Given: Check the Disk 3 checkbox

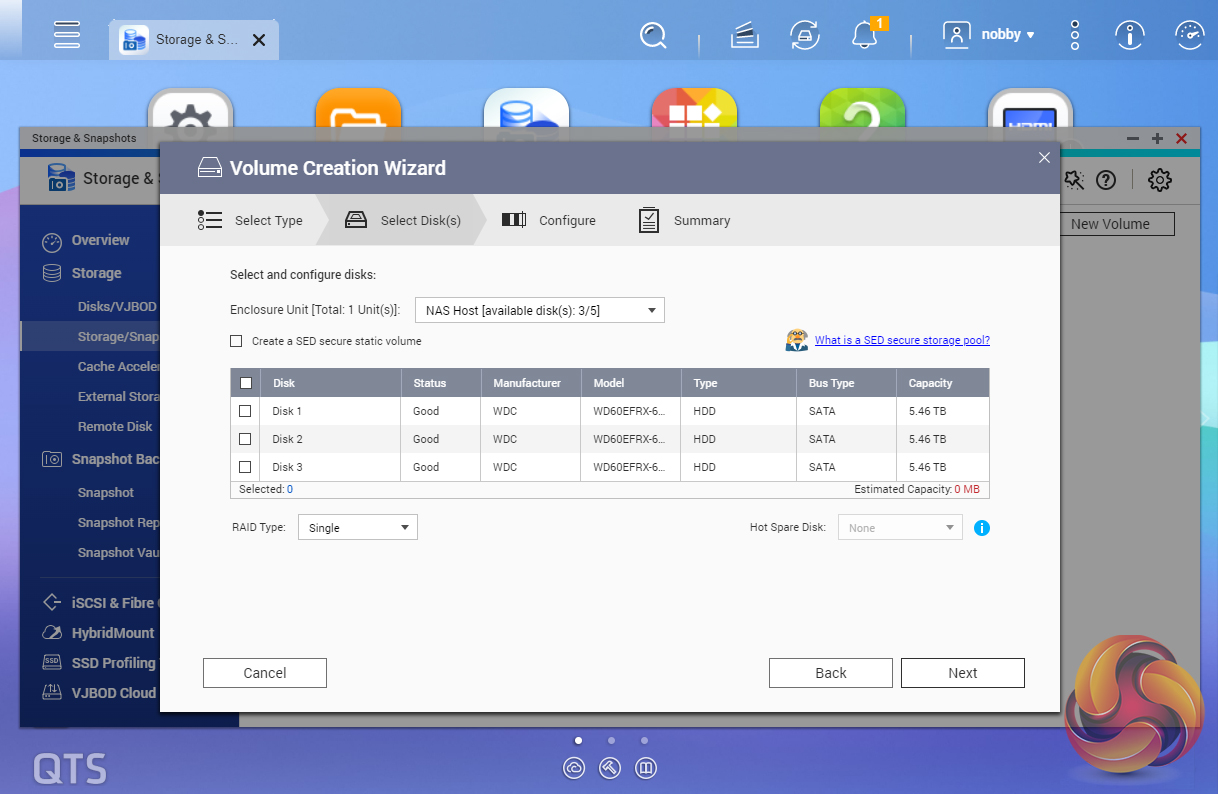Looking at the screenshot, I should click(245, 467).
